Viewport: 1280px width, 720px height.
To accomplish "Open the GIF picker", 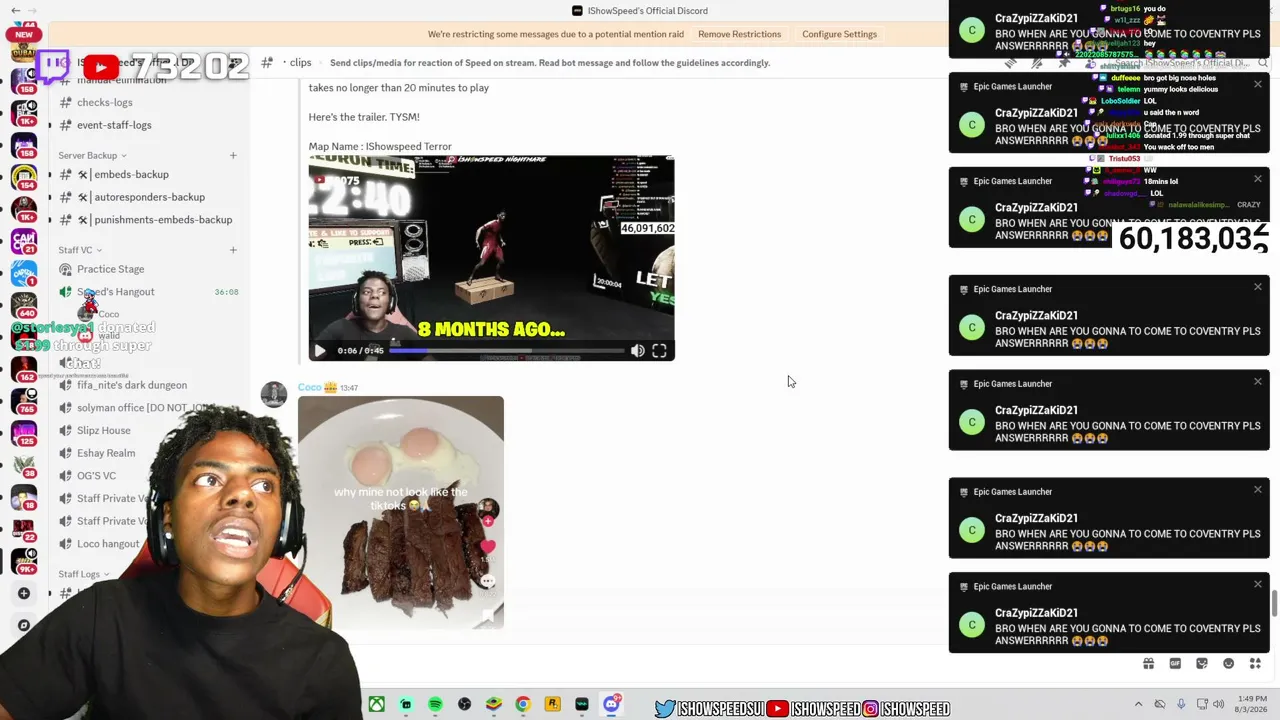I will [x=1175, y=664].
